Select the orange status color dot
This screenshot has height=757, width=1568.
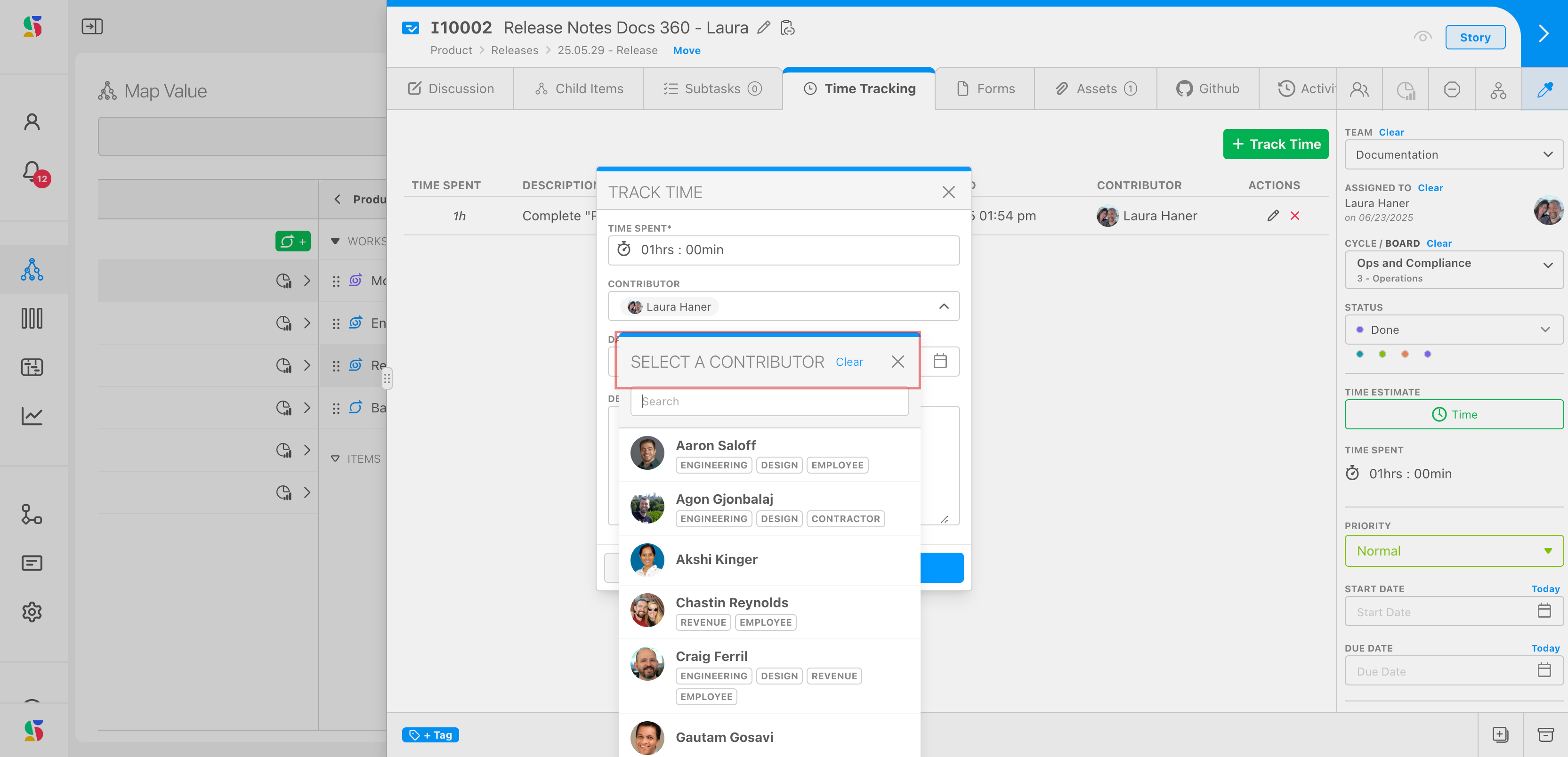click(1405, 354)
